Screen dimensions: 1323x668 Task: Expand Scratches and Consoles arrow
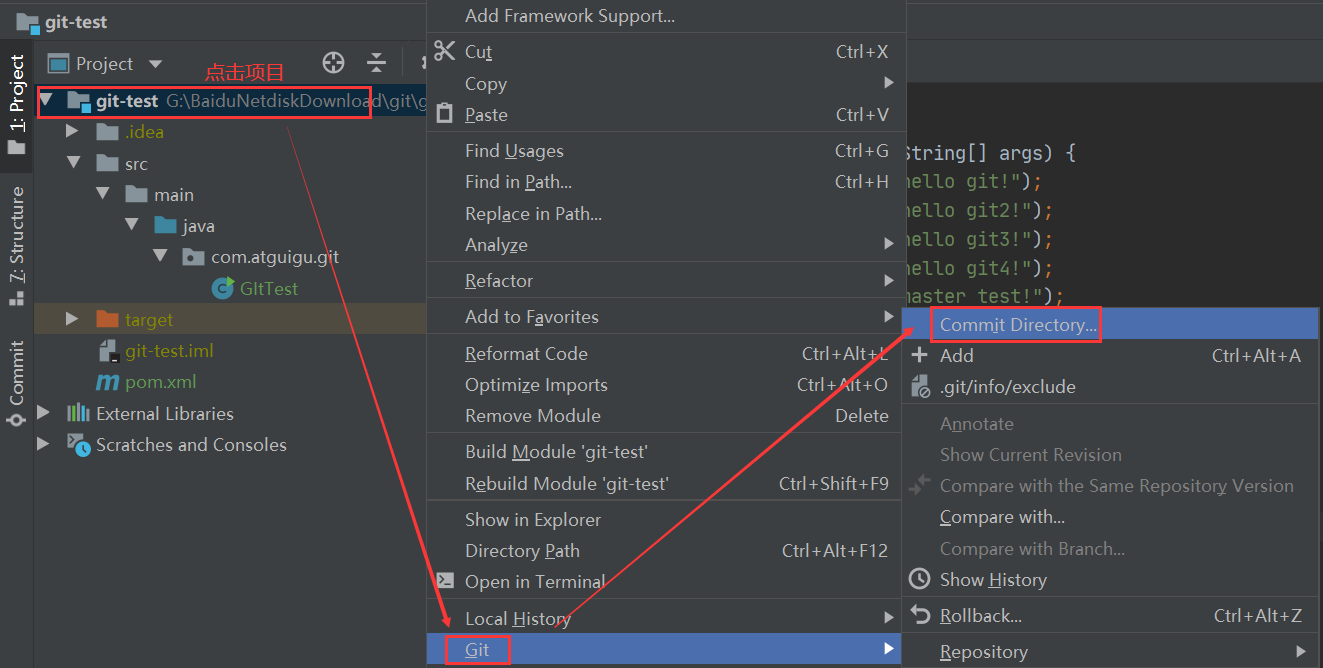click(43, 444)
